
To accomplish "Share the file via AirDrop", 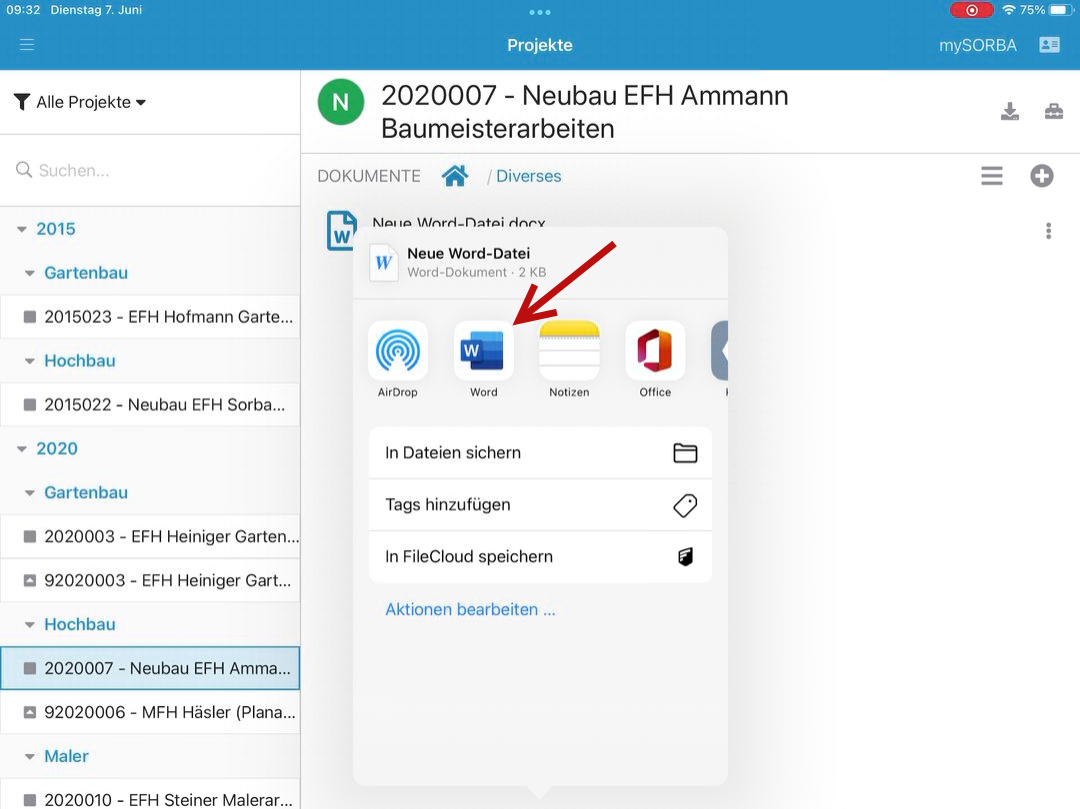I will tap(398, 351).
